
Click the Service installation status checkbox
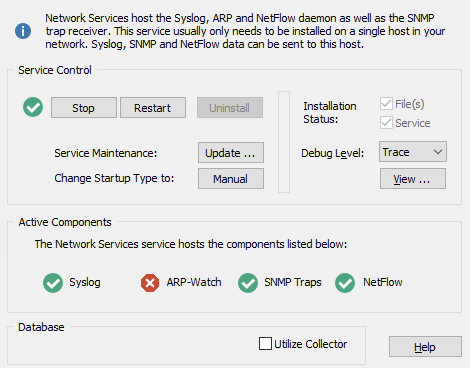[x=386, y=123]
